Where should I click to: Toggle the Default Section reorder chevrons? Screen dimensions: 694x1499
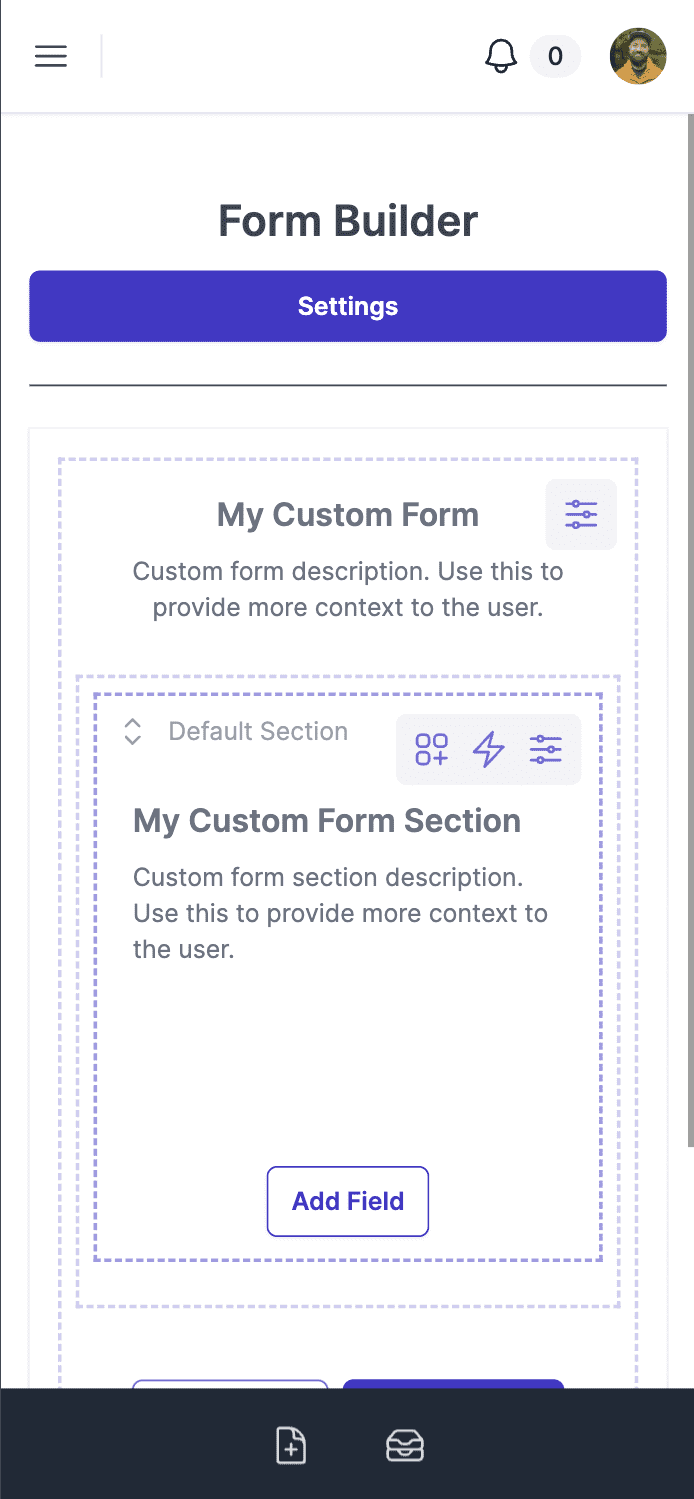click(132, 732)
